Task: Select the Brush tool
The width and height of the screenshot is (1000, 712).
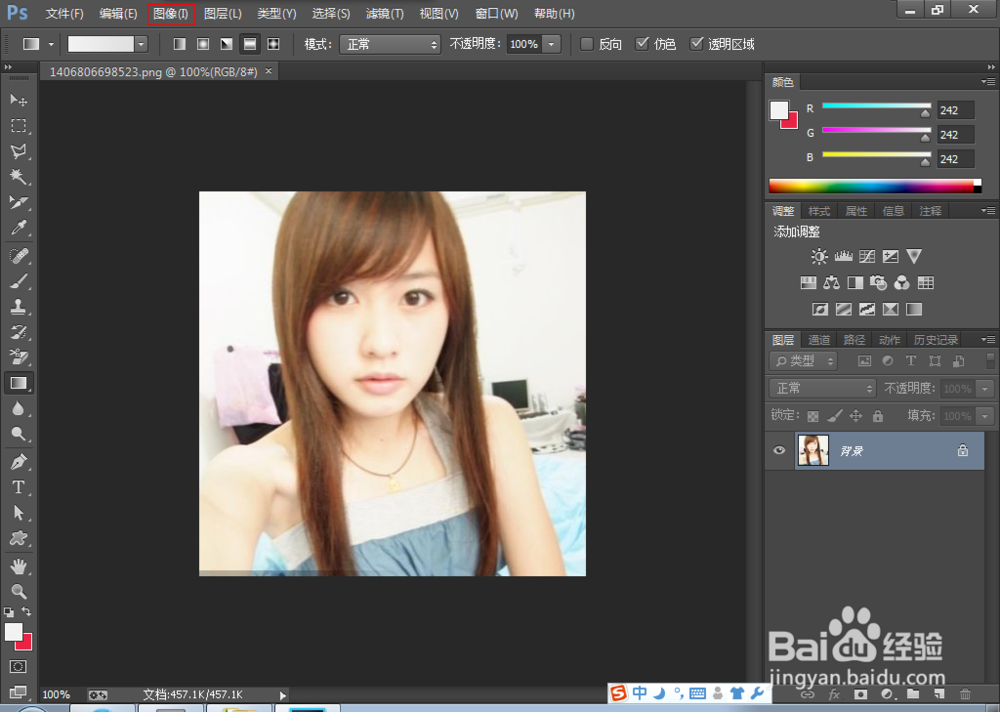Action: (x=18, y=281)
